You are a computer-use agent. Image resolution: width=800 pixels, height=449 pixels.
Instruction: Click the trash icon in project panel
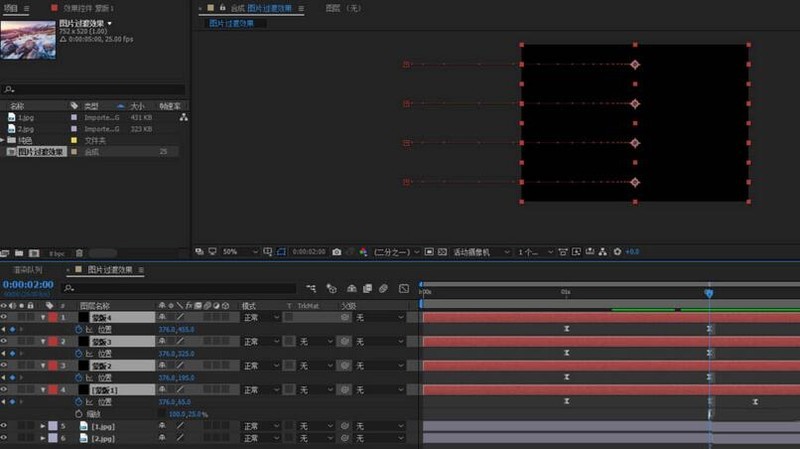click(79, 253)
